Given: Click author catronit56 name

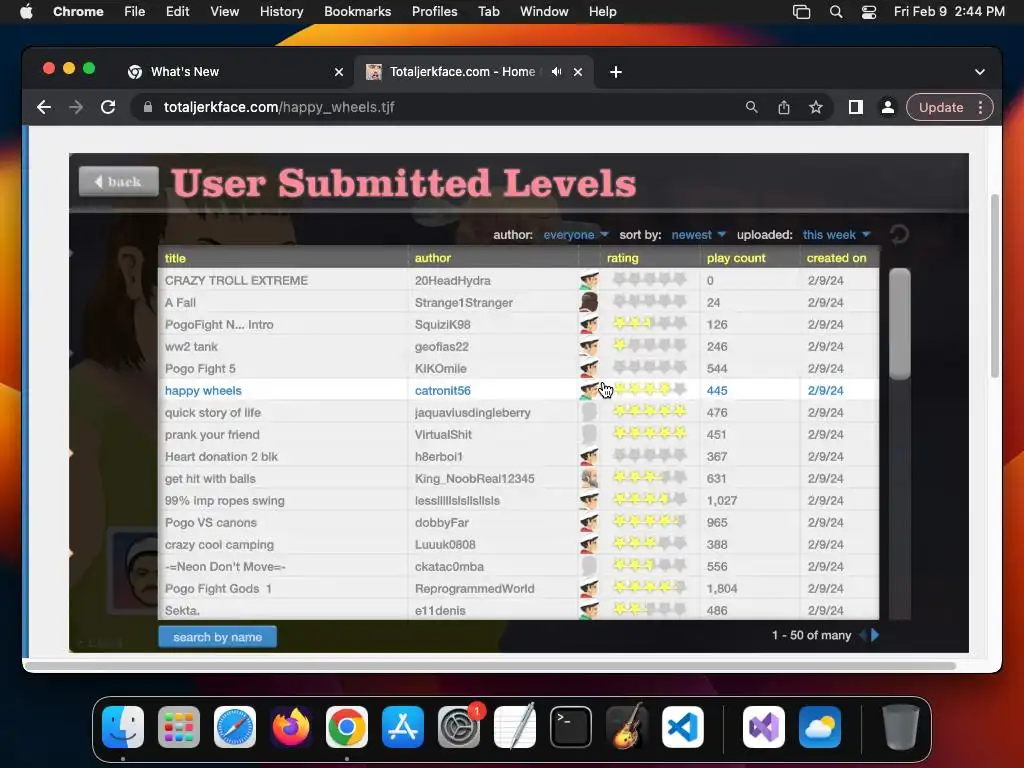Looking at the screenshot, I should pyautogui.click(x=442, y=391).
